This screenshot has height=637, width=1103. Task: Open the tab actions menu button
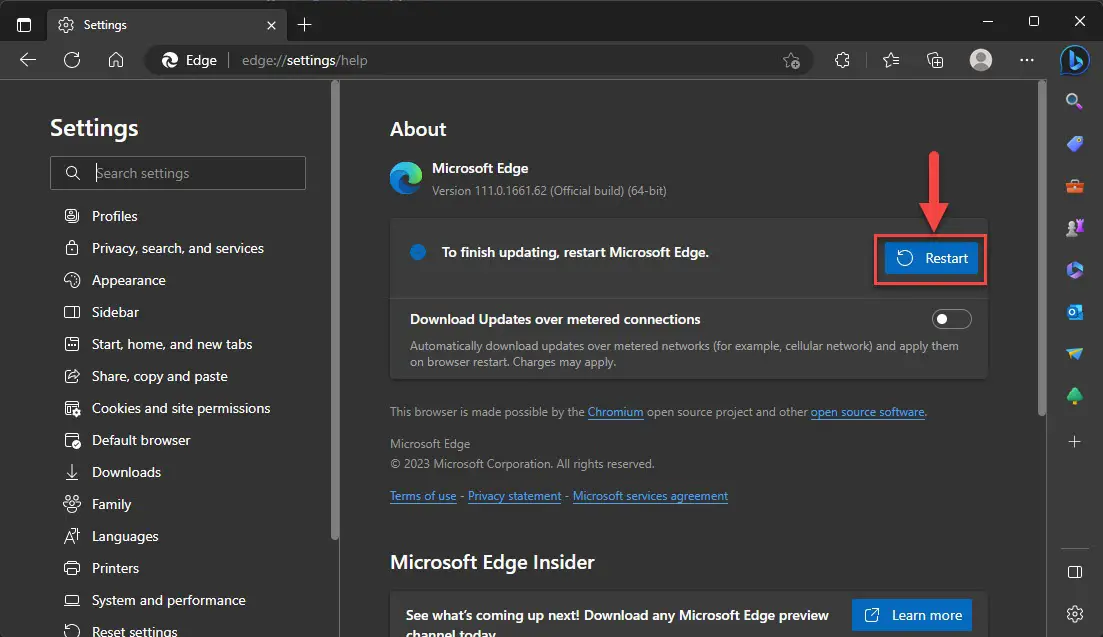point(24,25)
